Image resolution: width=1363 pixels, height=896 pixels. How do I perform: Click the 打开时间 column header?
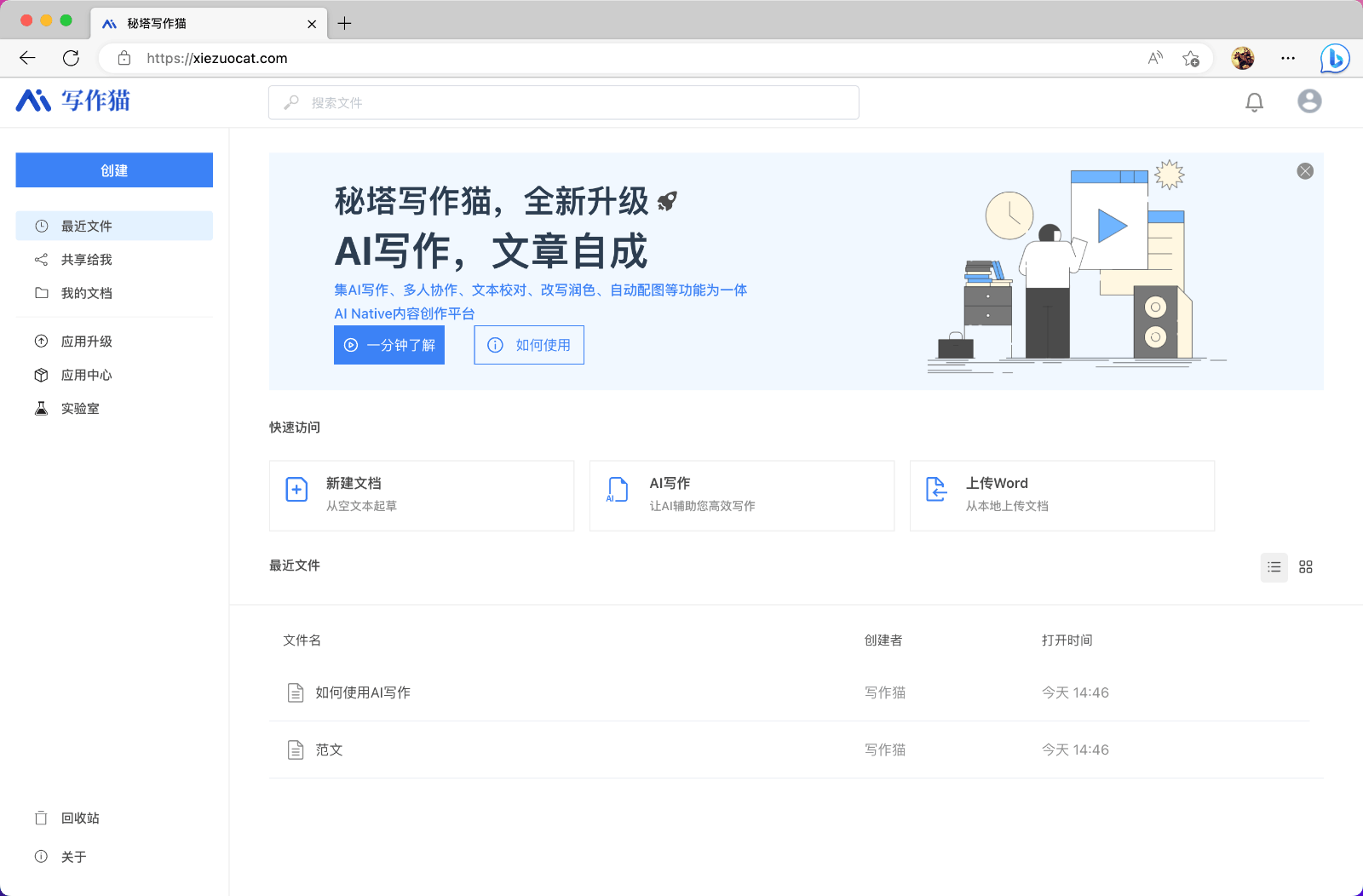1067,640
